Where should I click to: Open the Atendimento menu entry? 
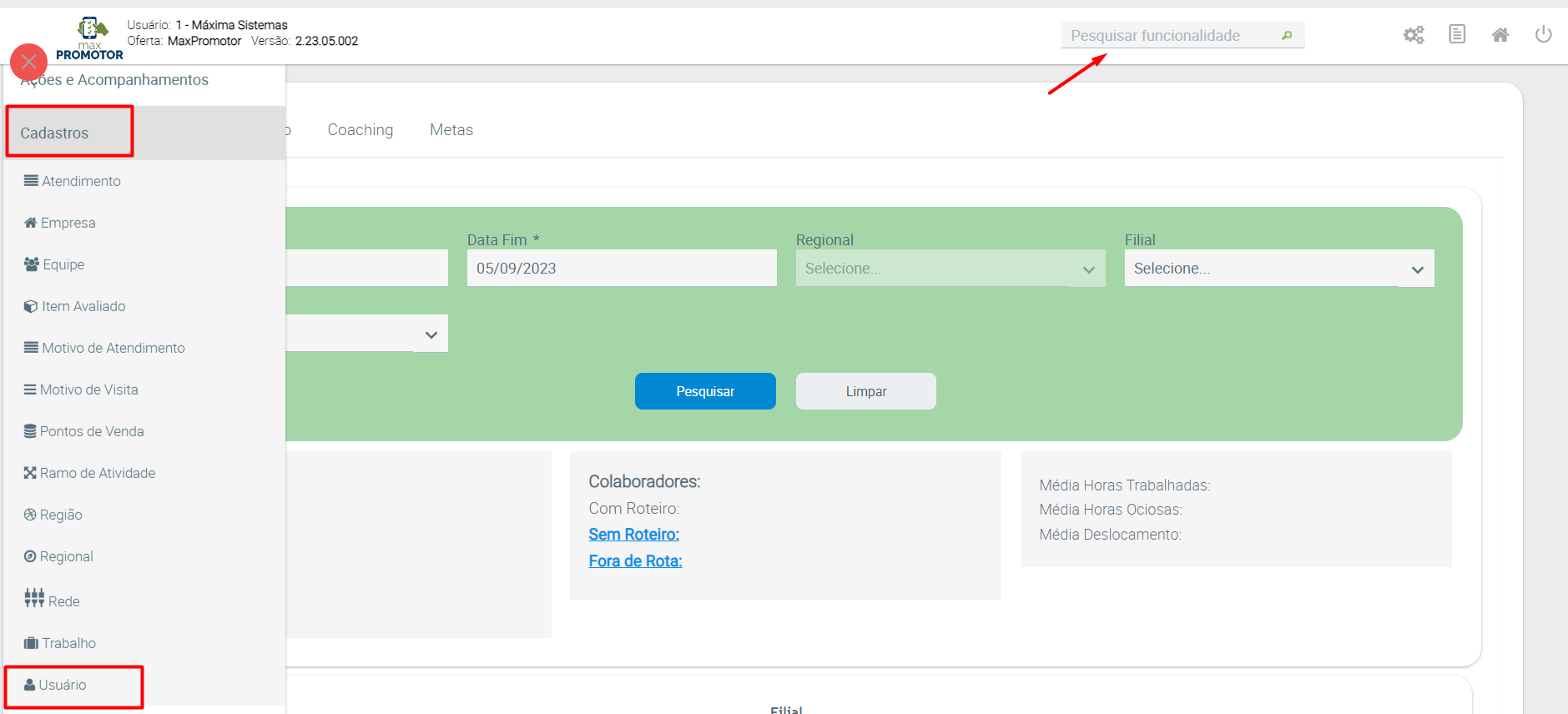tap(82, 181)
